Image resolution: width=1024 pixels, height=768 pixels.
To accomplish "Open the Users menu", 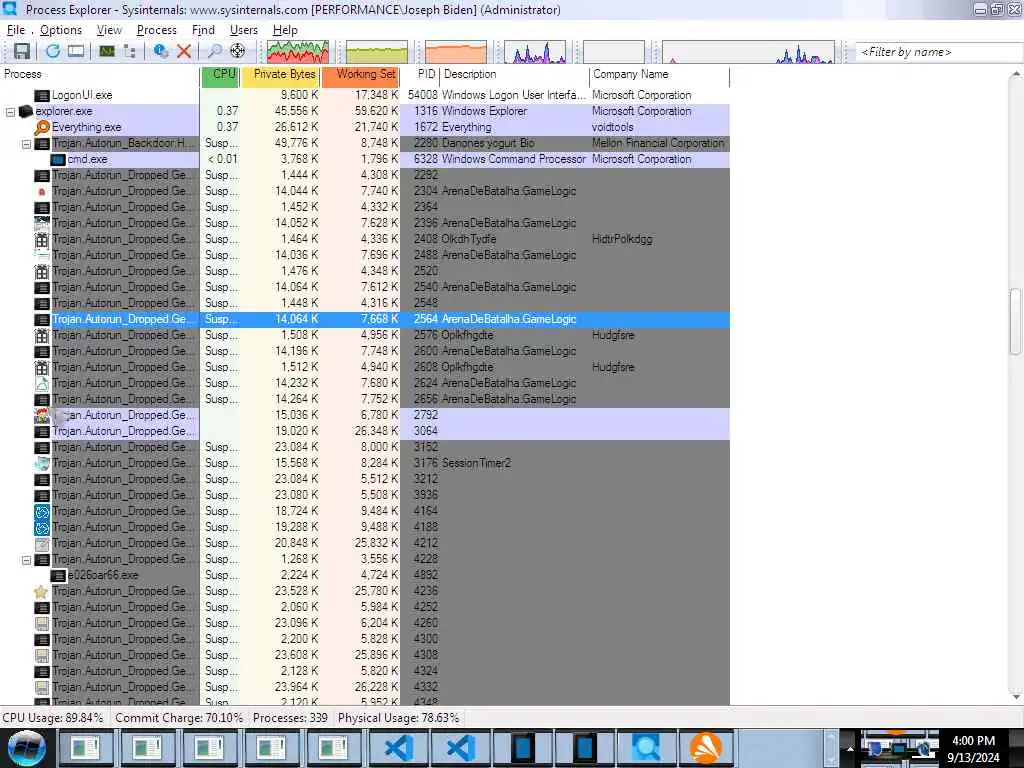I will click(244, 30).
